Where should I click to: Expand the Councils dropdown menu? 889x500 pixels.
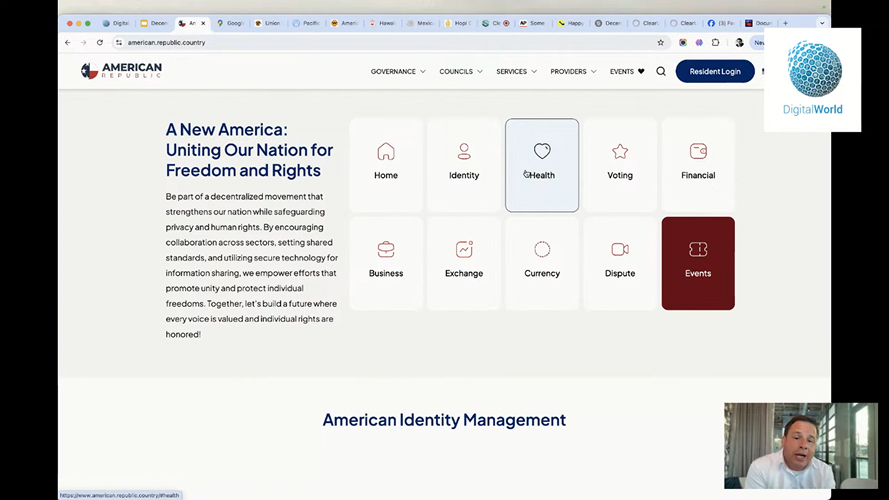(x=461, y=72)
